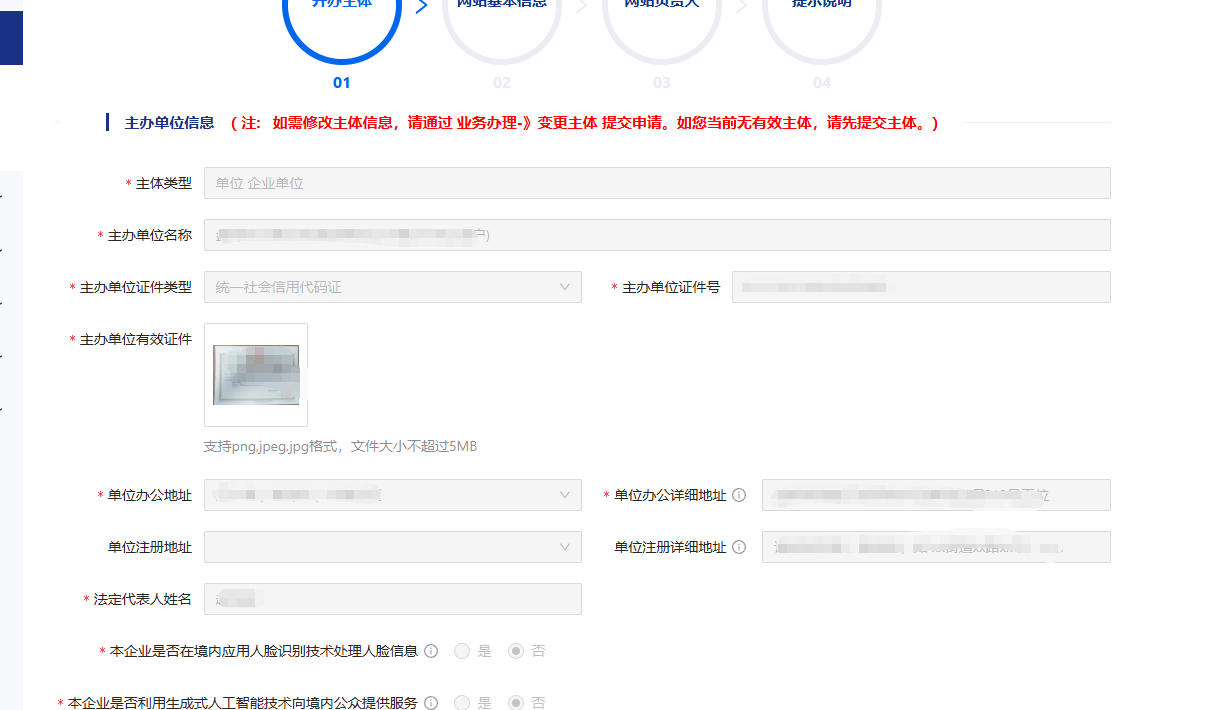
Task: Click the dropdown chevron in 主办单位证件类型
Action: (x=565, y=287)
